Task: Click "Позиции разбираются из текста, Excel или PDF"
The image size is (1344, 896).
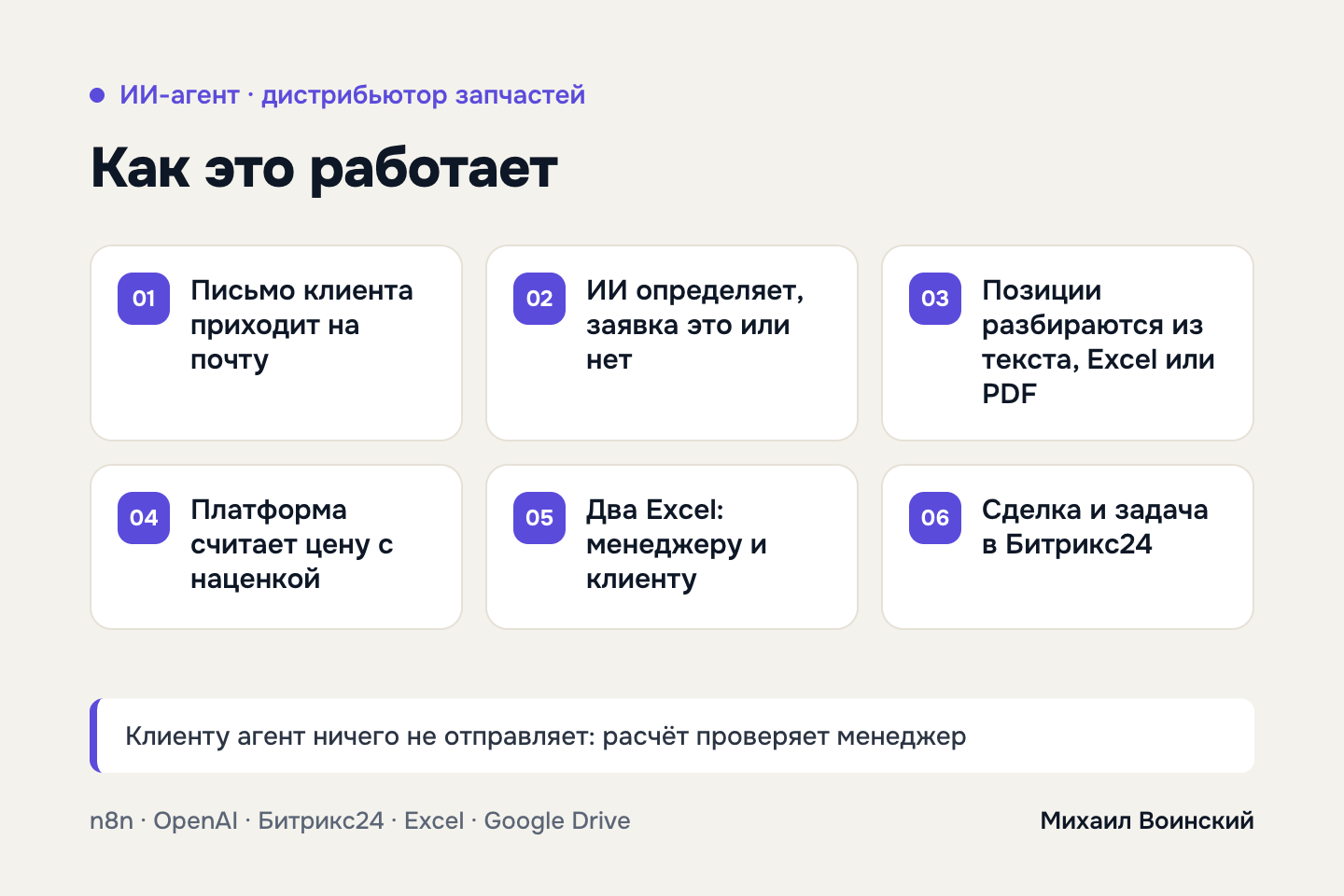Action: tap(1099, 342)
